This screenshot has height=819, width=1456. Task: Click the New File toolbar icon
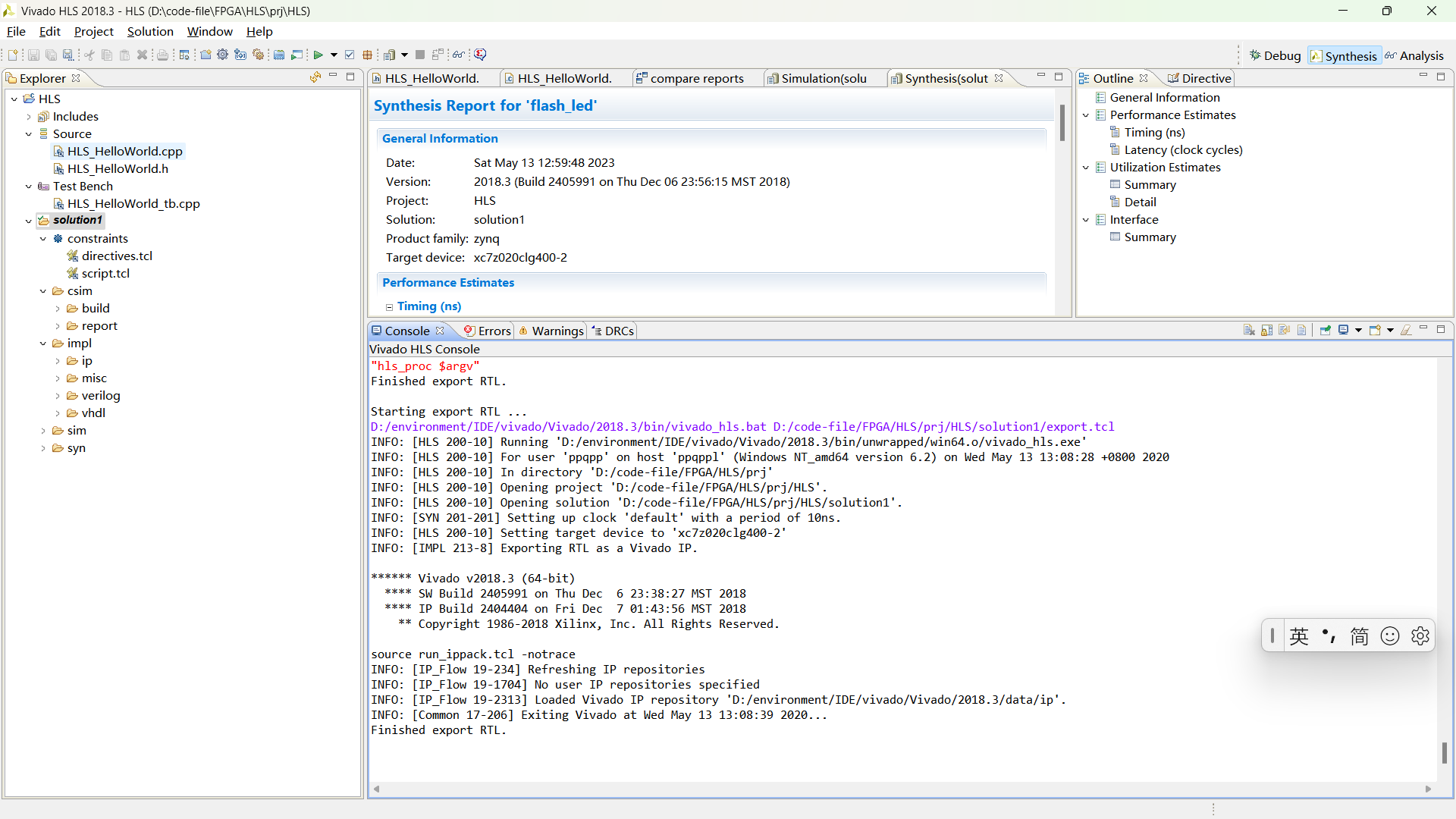(x=13, y=55)
